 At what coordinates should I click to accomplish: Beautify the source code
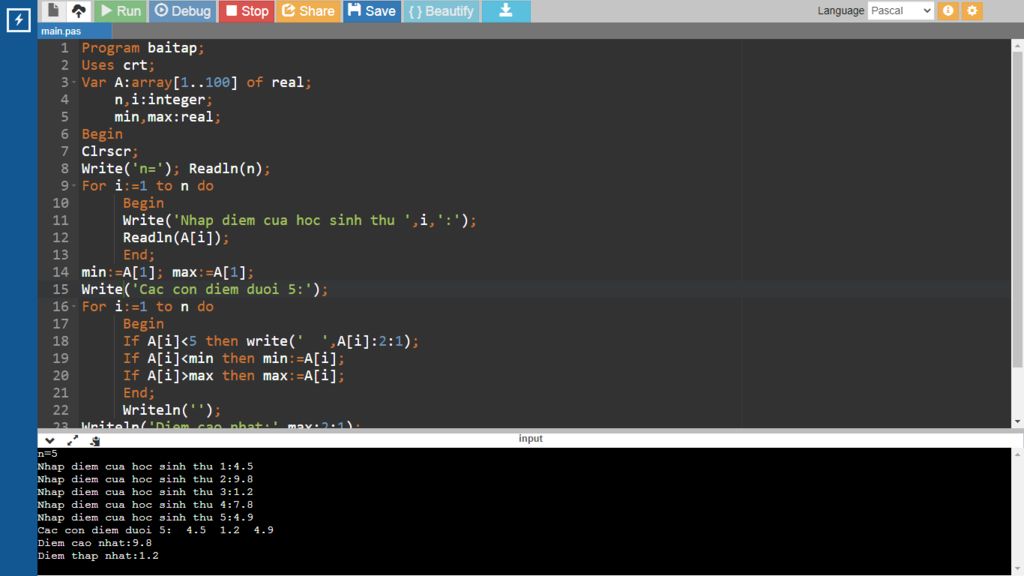coord(441,10)
